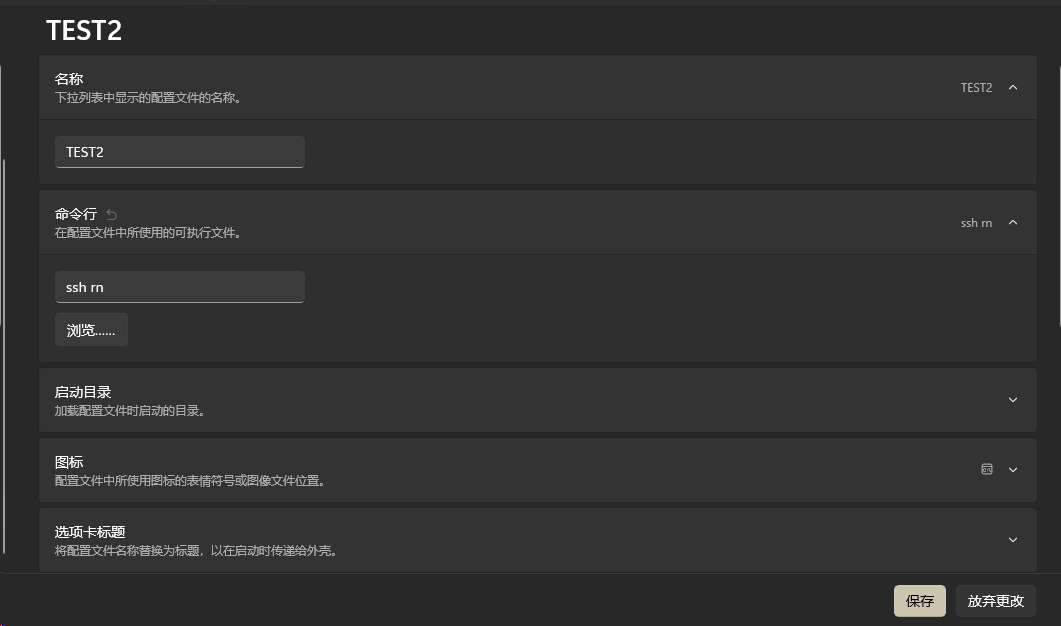Focus the command line box containing ssh rn
Screen dimensions: 1061x626
click(x=180, y=287)
